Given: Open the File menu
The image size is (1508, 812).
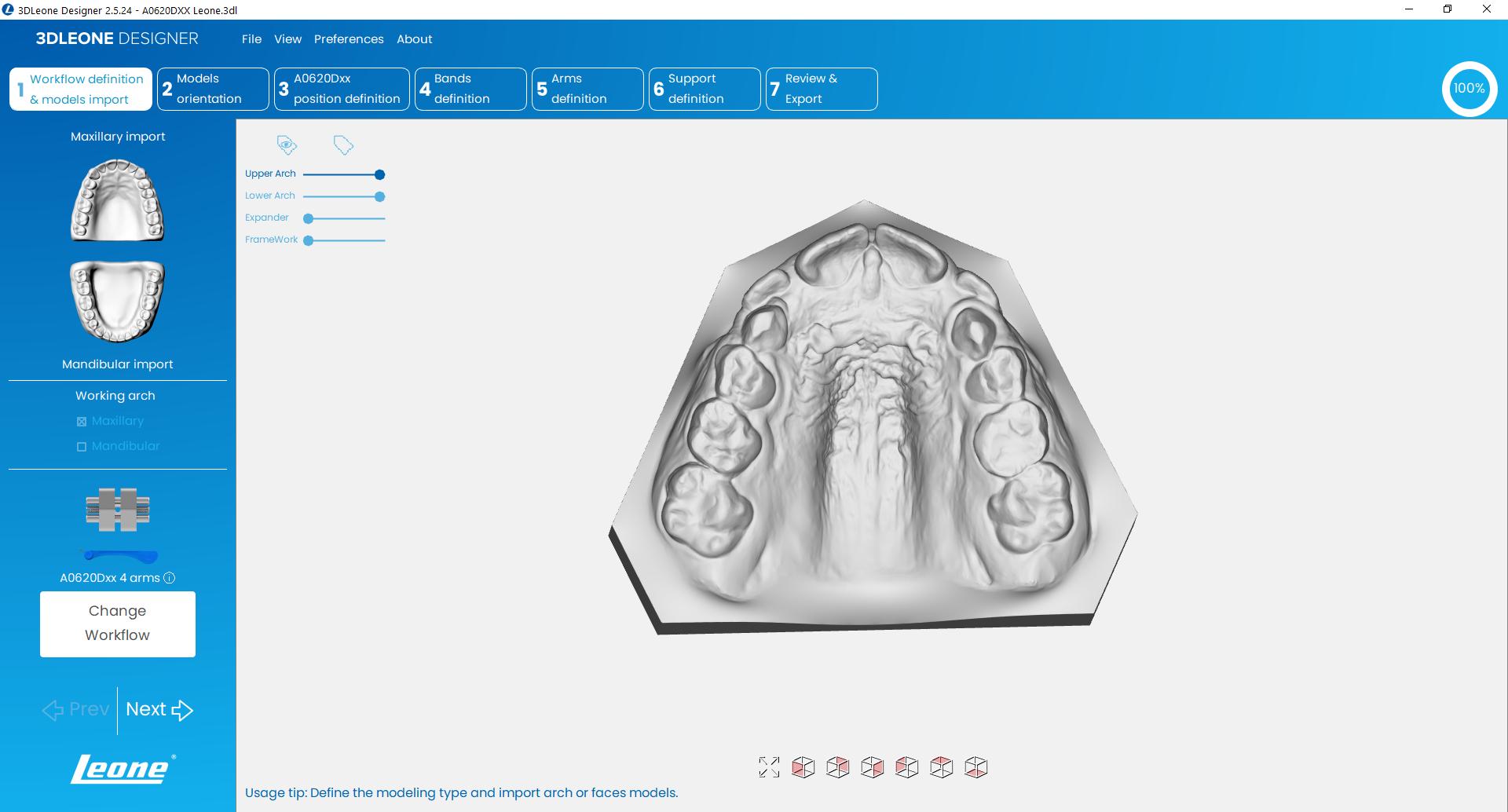Looking at the screenshot, I should 251,39.
